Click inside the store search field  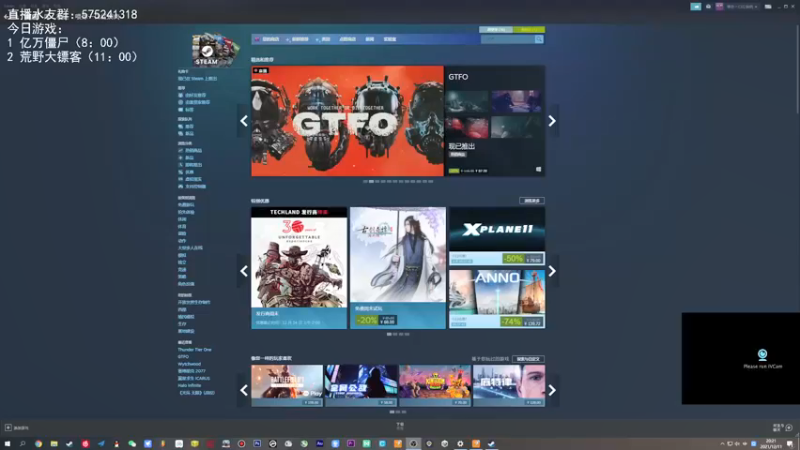point(507,39)
